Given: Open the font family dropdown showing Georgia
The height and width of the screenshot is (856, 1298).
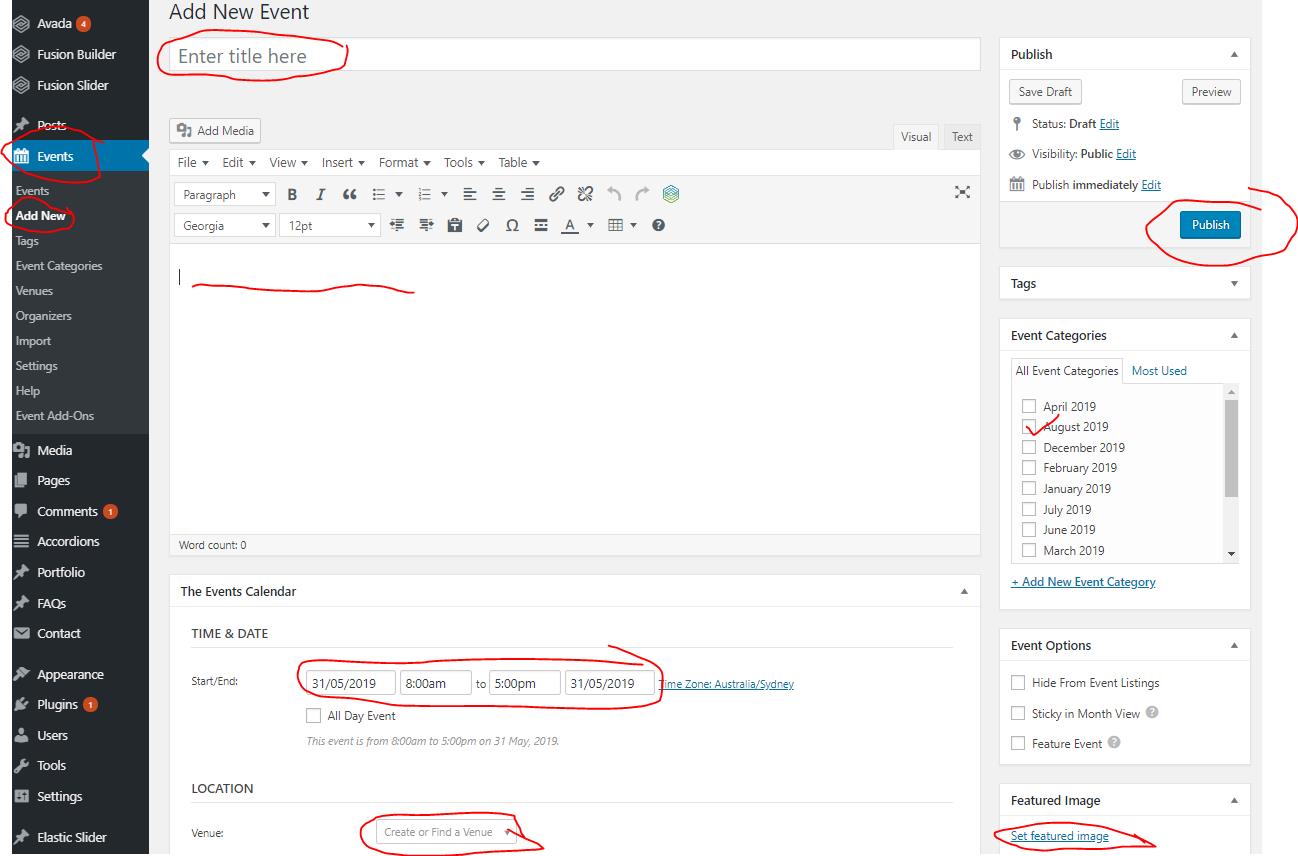Looking at the screenshot, I should 224,225.
